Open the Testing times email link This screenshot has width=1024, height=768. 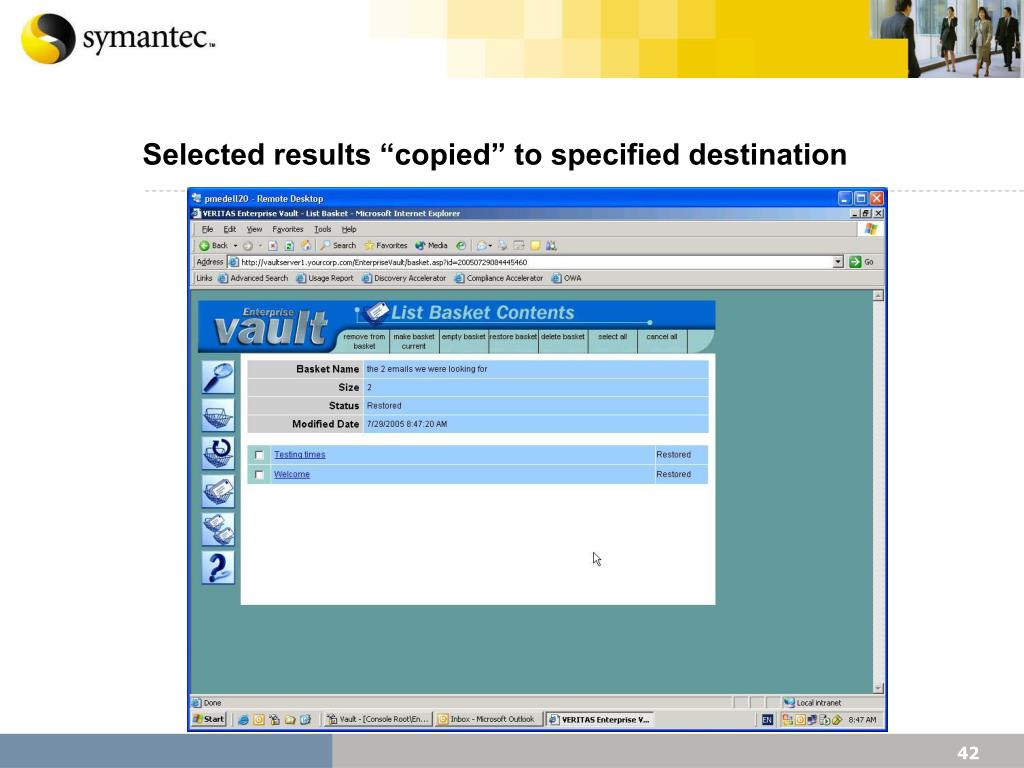pyautogui.click(x=300, y=455)
